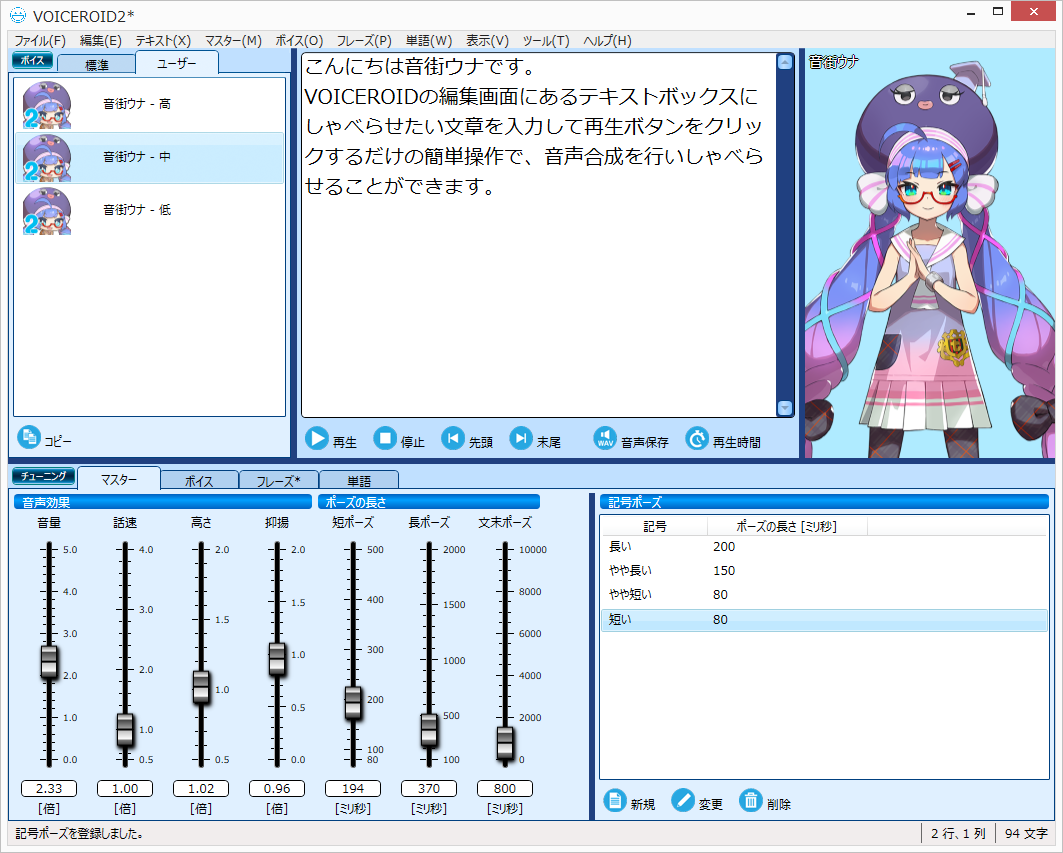Image resolution: width=1063 pixels, height=853 pixels.
Task: Add new symbol pause with 新規 icon
Action: (x=614, y=801)
